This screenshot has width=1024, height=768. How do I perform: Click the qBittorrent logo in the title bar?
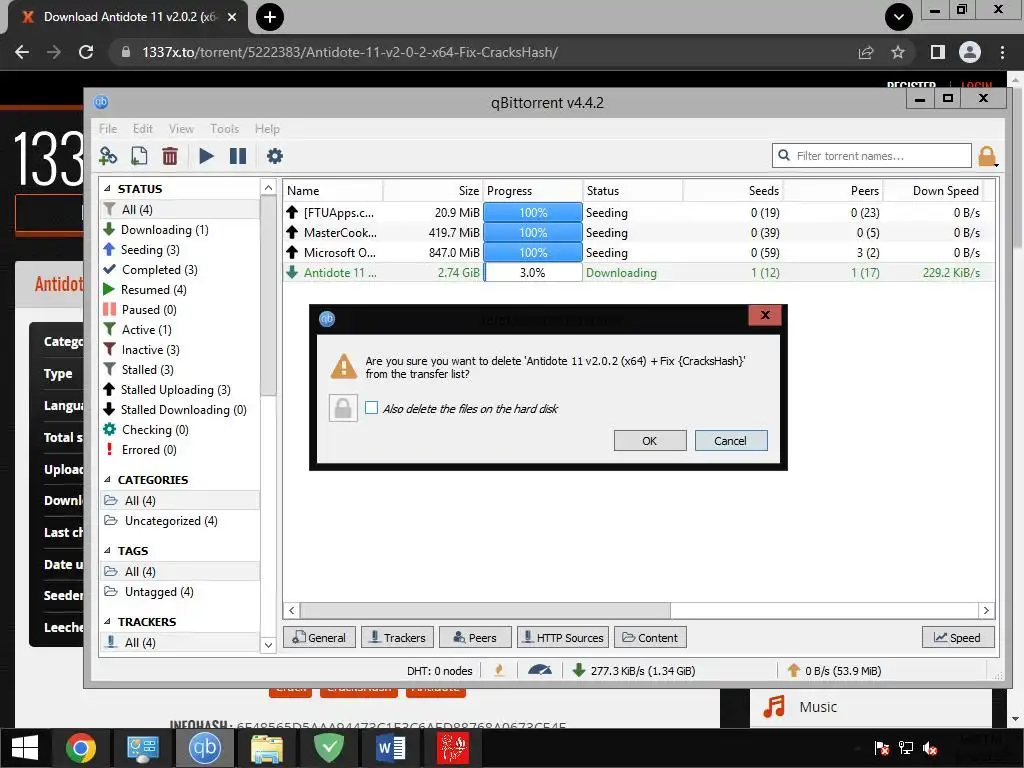tap(101, 103)
